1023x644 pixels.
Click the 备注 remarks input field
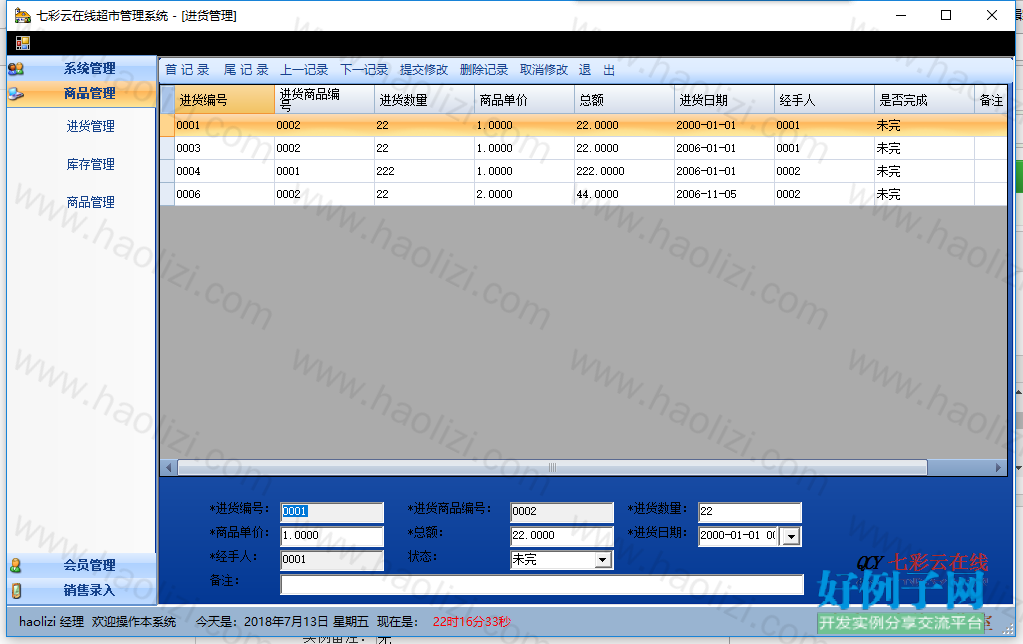[x=542, y=584]
